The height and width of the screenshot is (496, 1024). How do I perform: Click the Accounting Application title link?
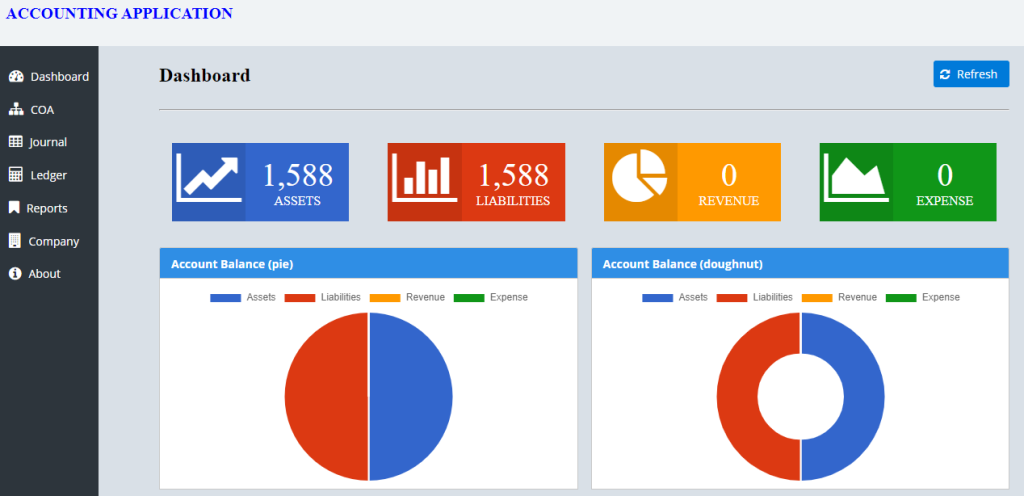(119, 14)
